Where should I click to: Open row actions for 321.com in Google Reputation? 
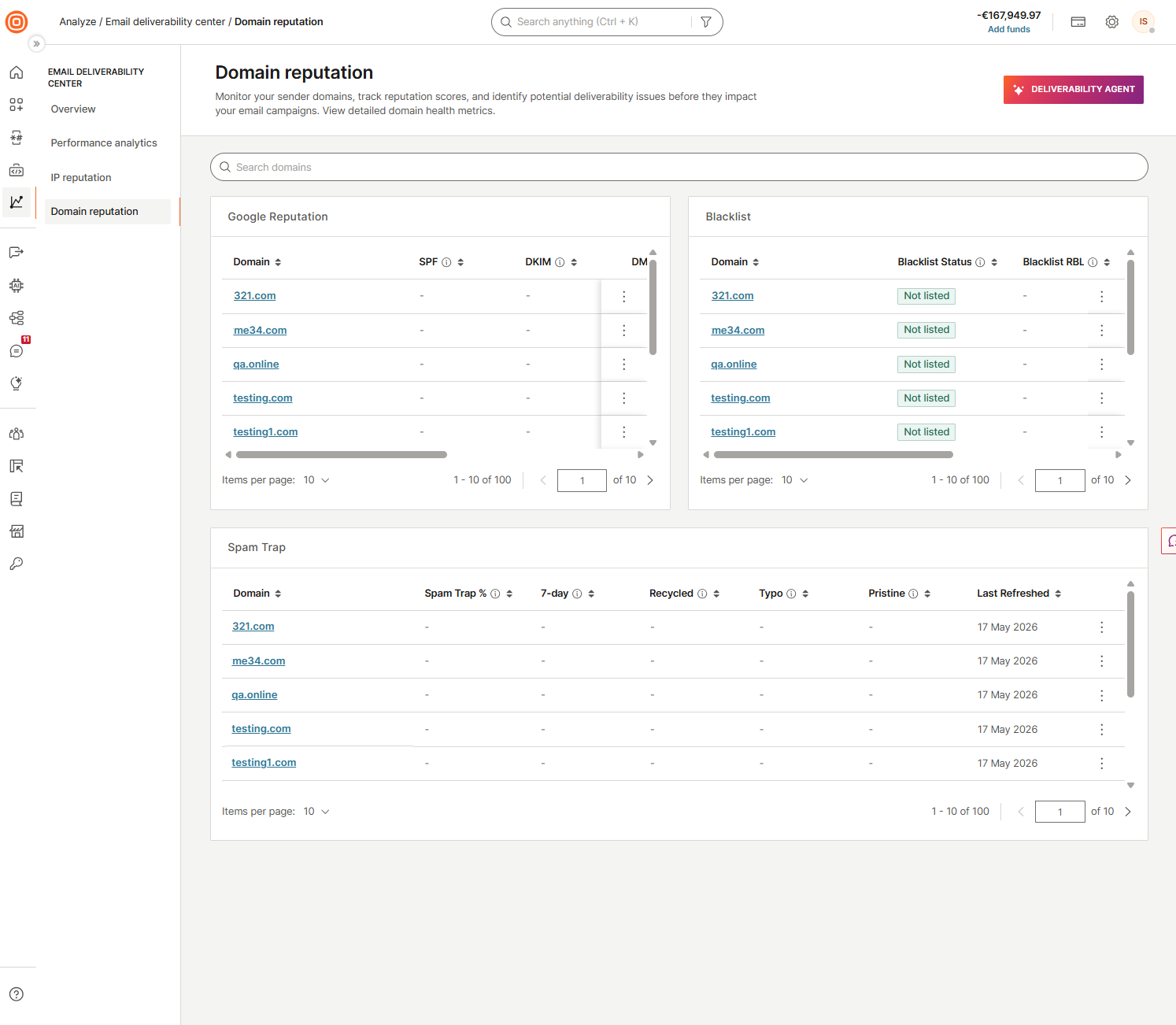(624, 296)
